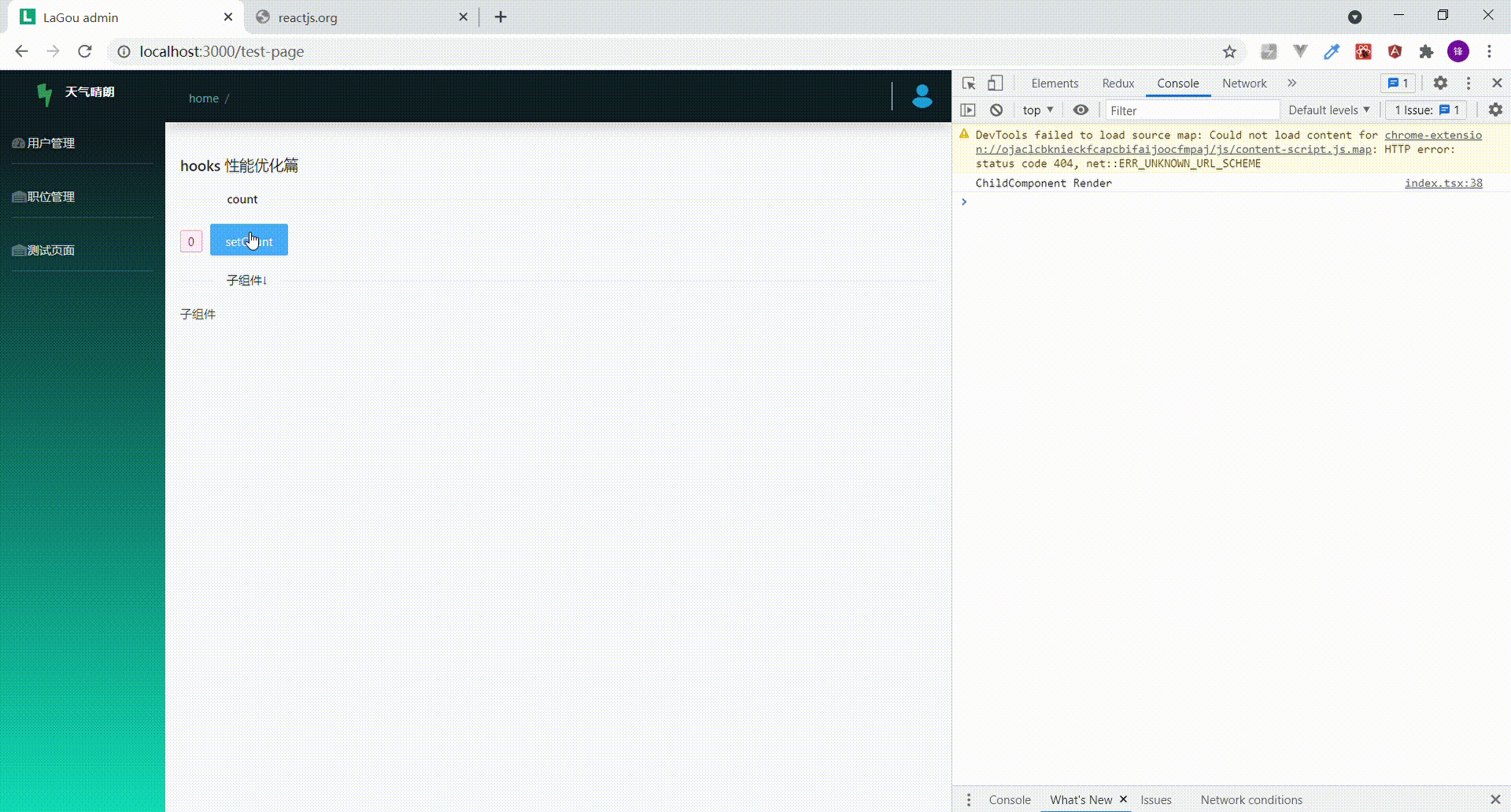
Task: Click the orange-red extension icon beside the eyedropper
Action: [1363, 52]
